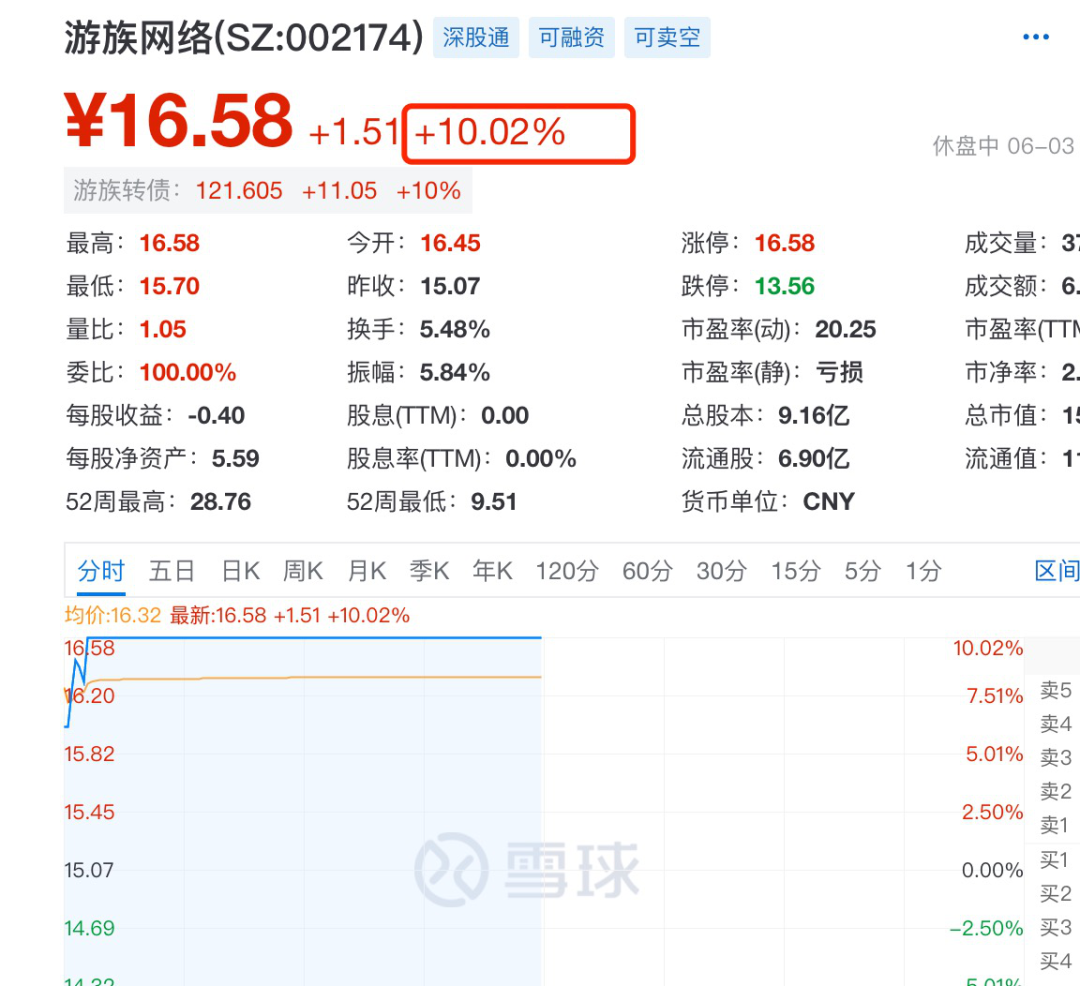Click the 今开 value 16.45
Viewport: 1080px width, 986px height.
coord(450,243)
